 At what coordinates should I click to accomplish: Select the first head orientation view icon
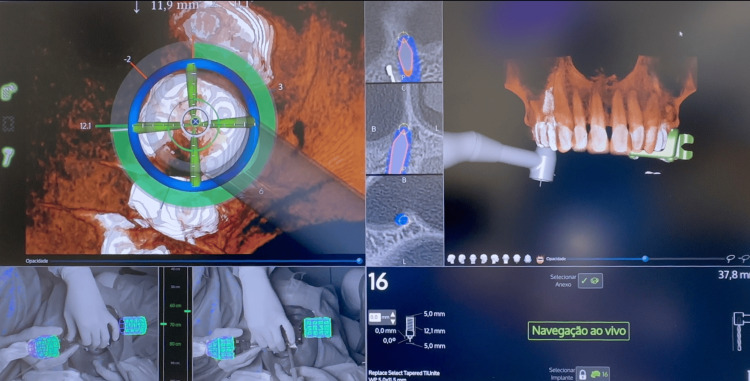tap(451, 259)
